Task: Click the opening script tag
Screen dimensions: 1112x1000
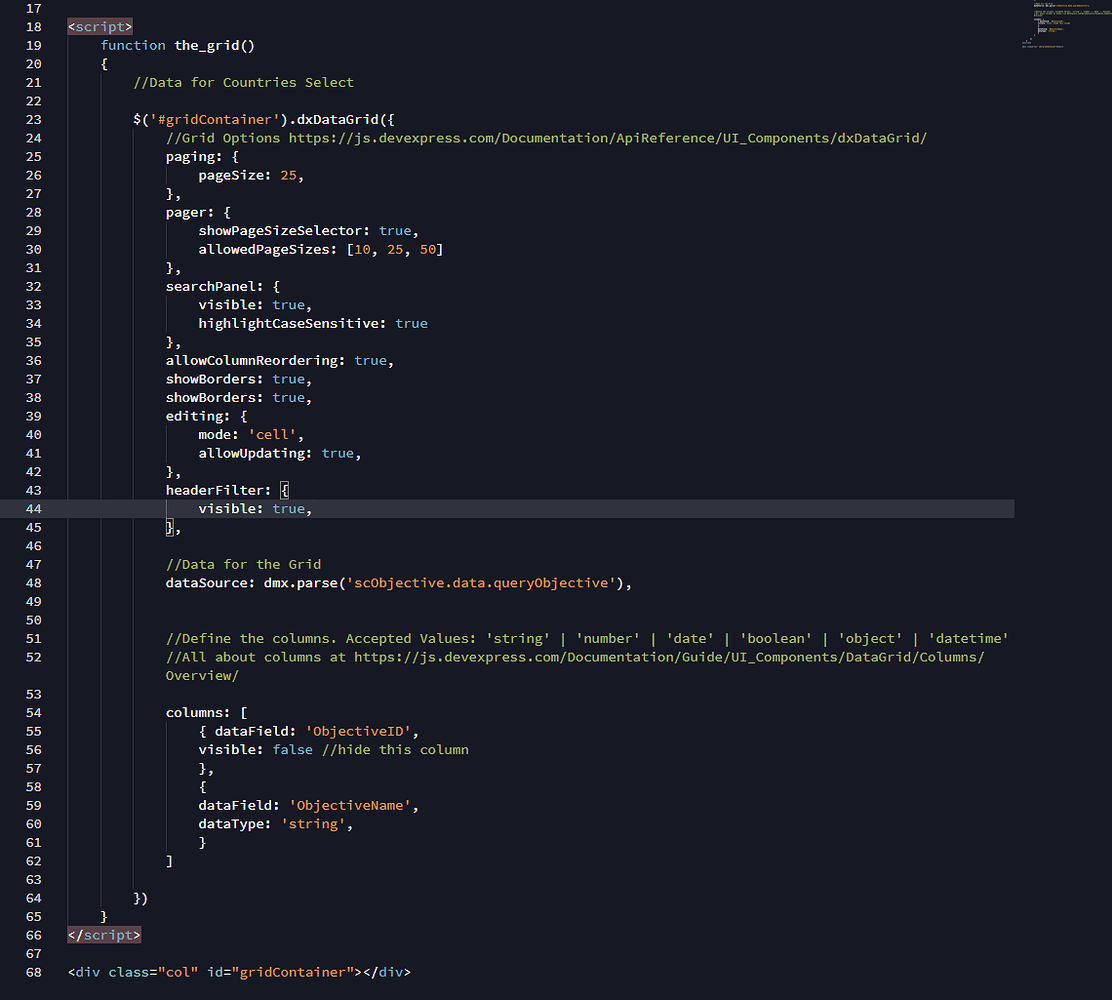Action: (x=100, y=27)
